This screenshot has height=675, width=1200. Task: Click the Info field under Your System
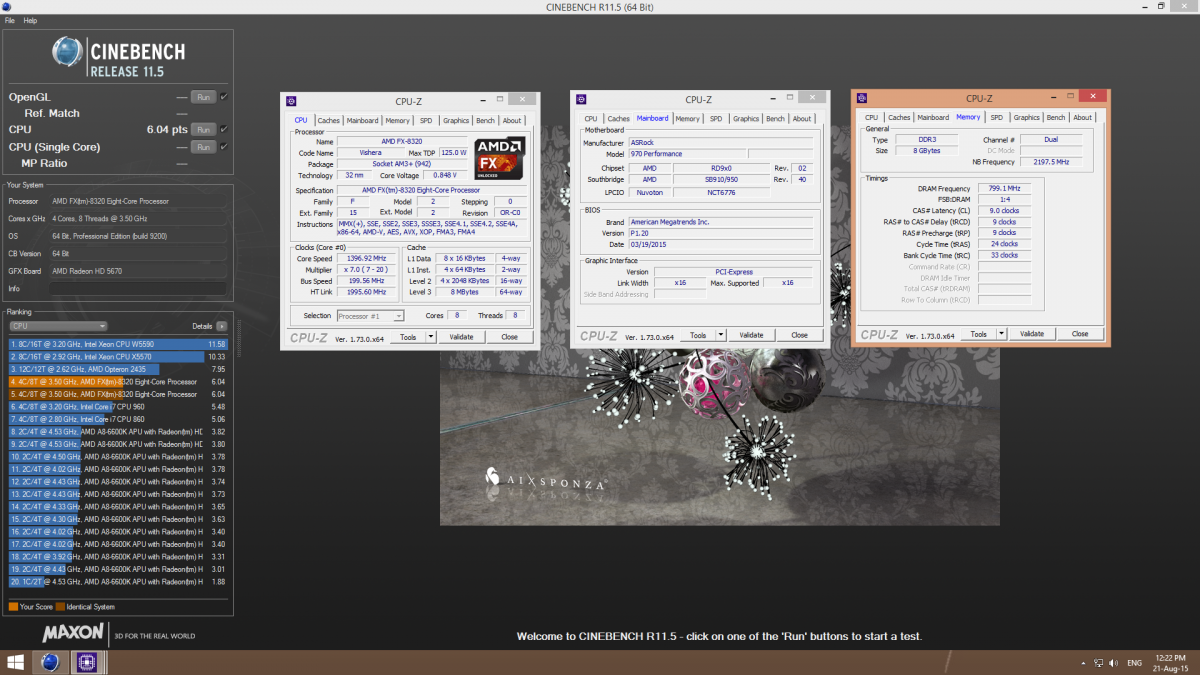coord(138,289)
